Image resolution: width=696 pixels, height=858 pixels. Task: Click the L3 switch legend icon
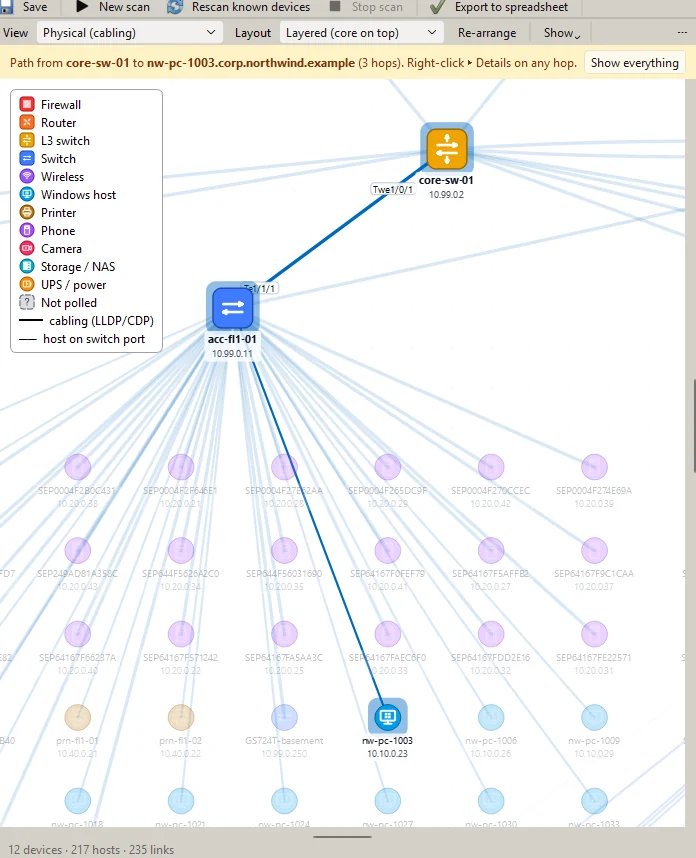click(x=27, y=140)
